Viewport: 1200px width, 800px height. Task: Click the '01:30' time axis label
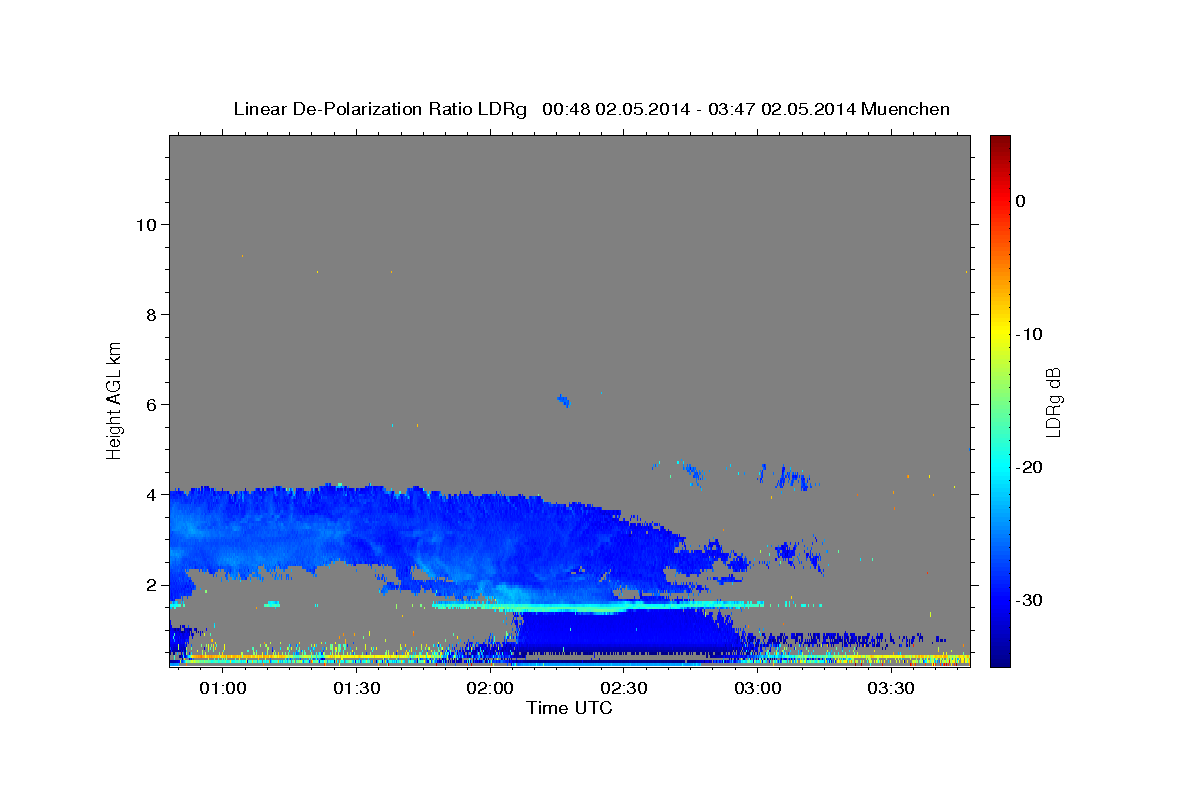pyautogui.click(x=356, y=689)
